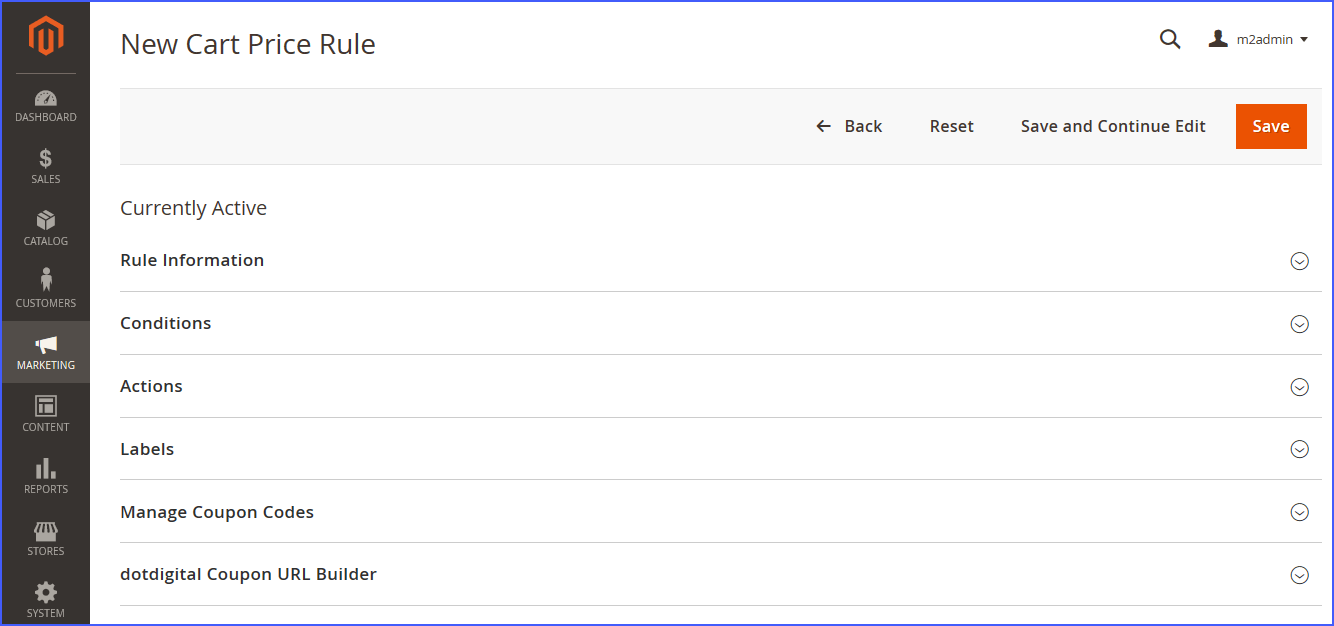Screen dimensions: 1334x626
Task: Open the m2admin account dropdown
Action: click(1259, 39)
